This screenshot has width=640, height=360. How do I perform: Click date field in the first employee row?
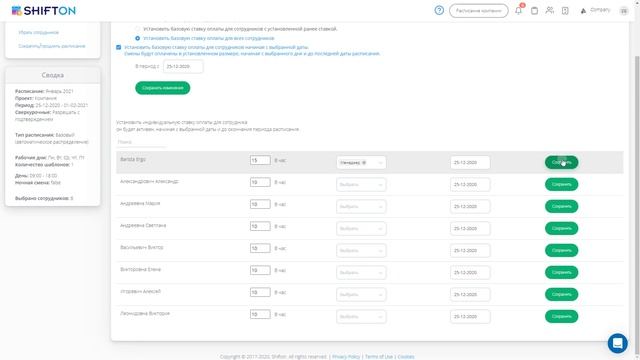click(x=470, y=162)
